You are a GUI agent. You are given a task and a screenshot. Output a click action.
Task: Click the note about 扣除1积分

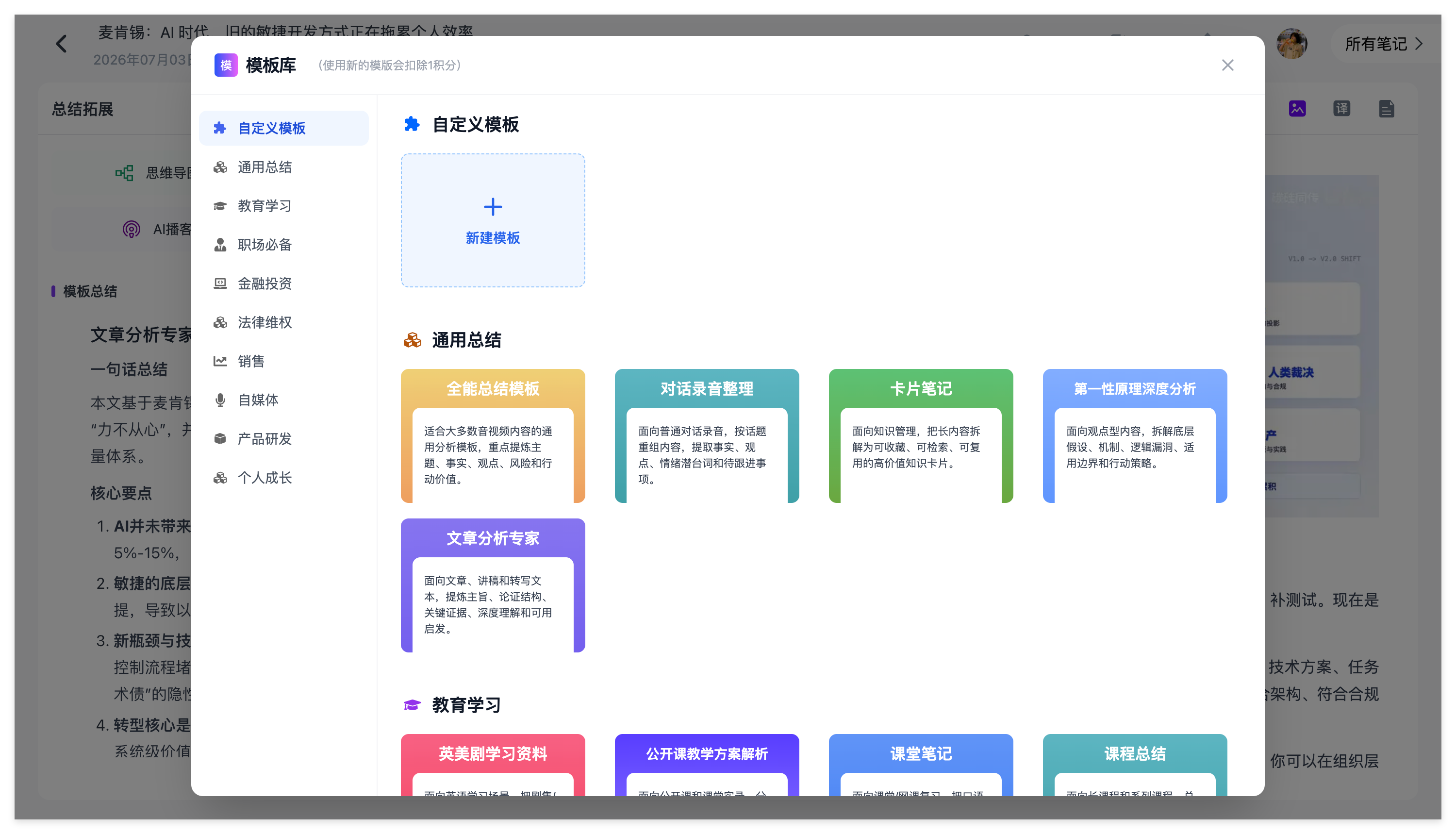389,66
